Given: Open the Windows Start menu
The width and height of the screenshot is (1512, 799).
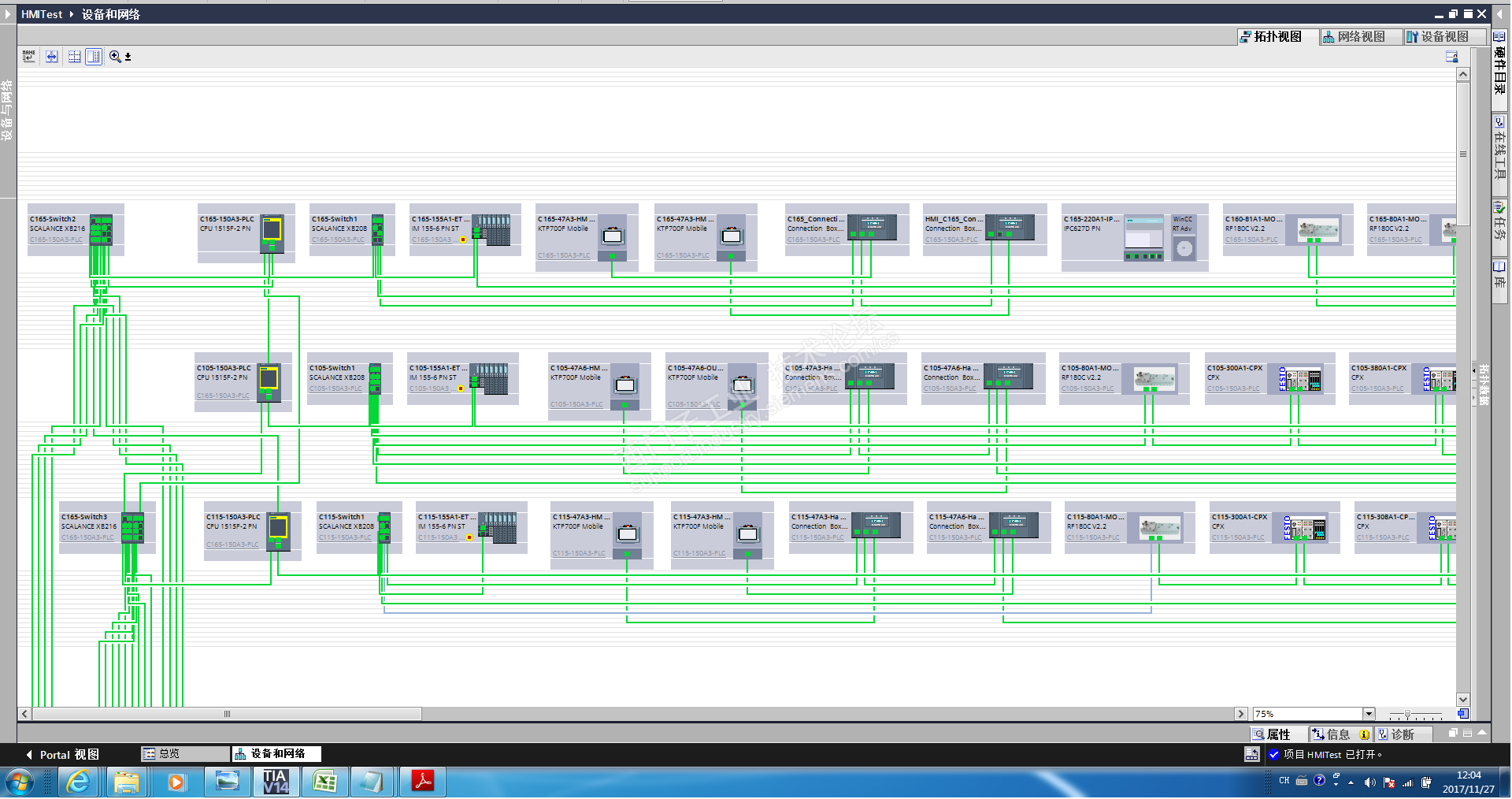Looking at the screenshot, I should [x=20, y=782].
